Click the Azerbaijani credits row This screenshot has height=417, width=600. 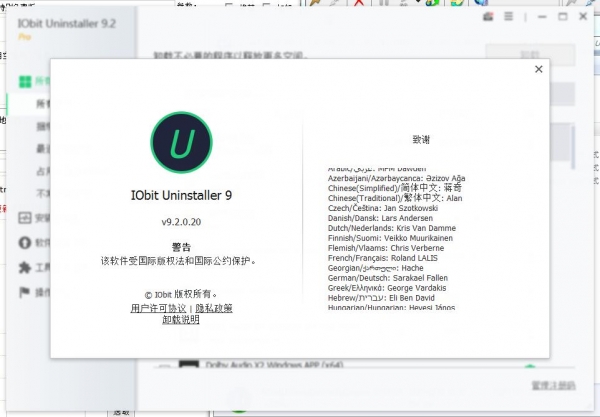tap(396, 178)
